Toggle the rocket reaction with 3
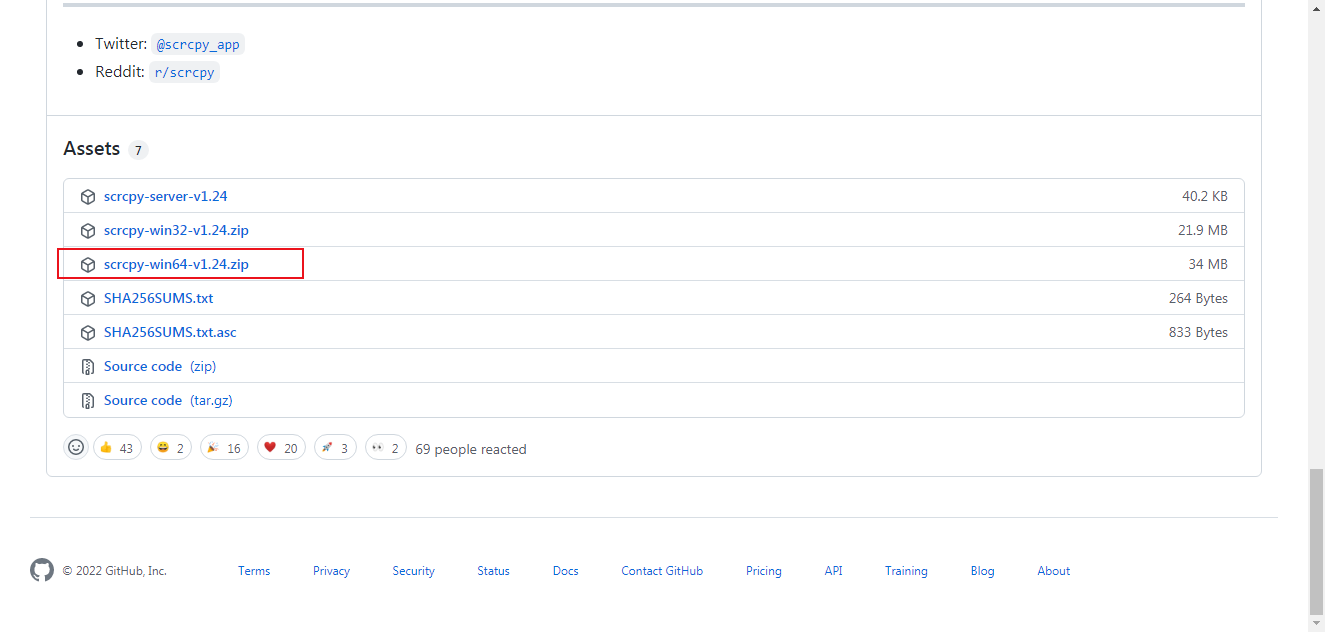The width and height of the screenshot is (1325, 632). [335, 448]
